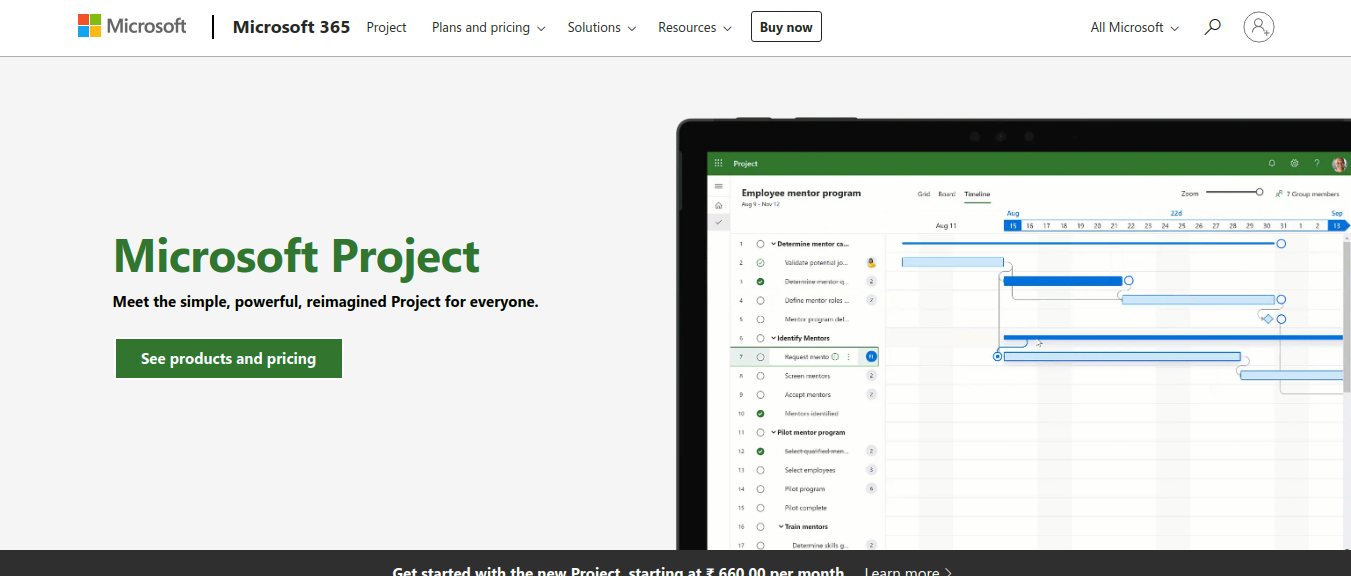Mark Pilot complete task as done
1351x576 pixels.
pos(761,508)
